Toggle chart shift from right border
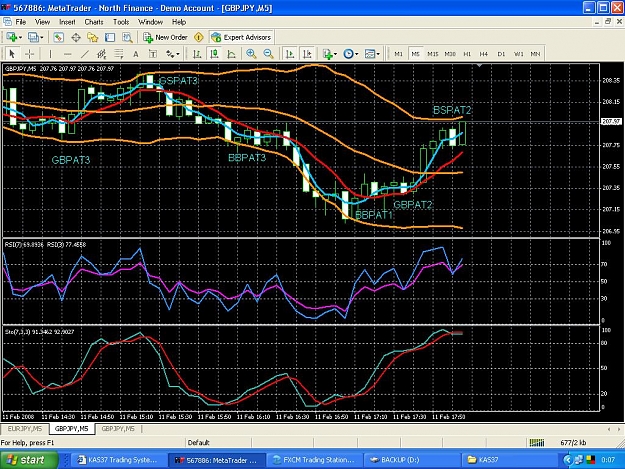Screen dimensions: 625x469 (x=307, y=54)
